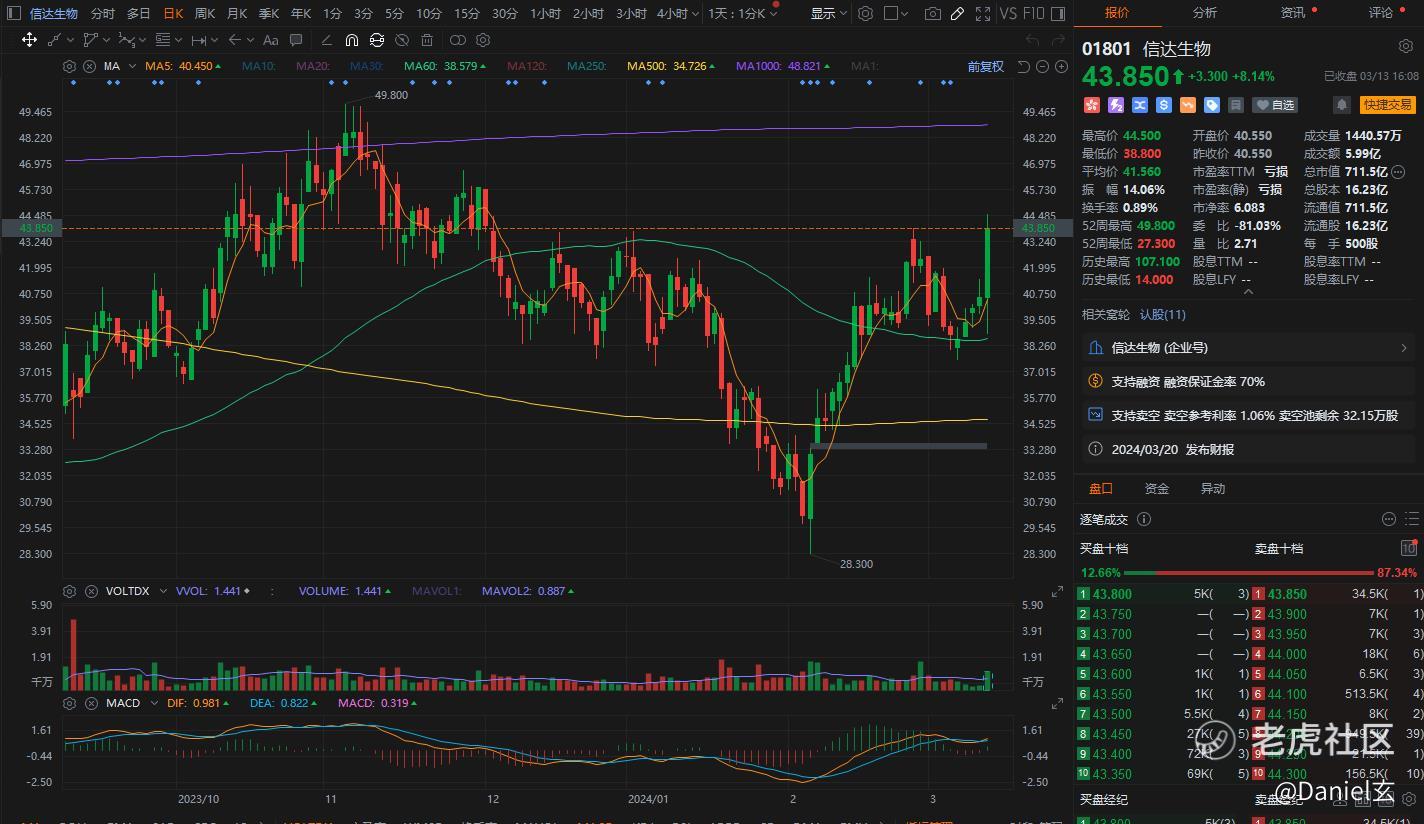Switch to 周K weekly chart
This screenshot has height=824, width=1424.
coord(205,14)
